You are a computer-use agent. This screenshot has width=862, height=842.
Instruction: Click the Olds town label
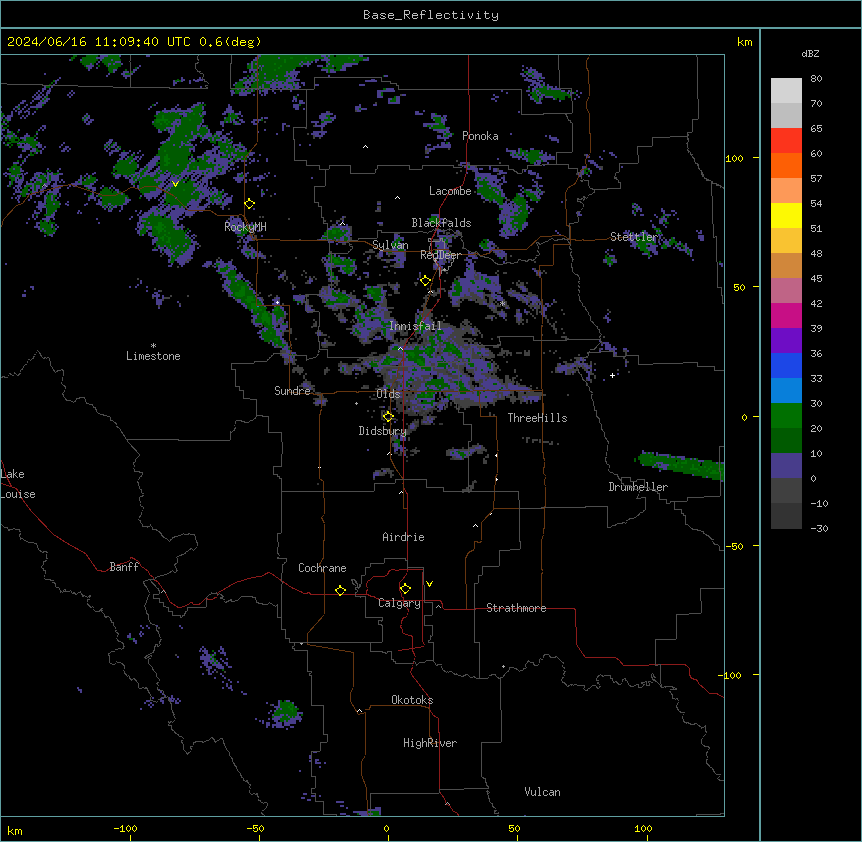(x=388, y=394)
